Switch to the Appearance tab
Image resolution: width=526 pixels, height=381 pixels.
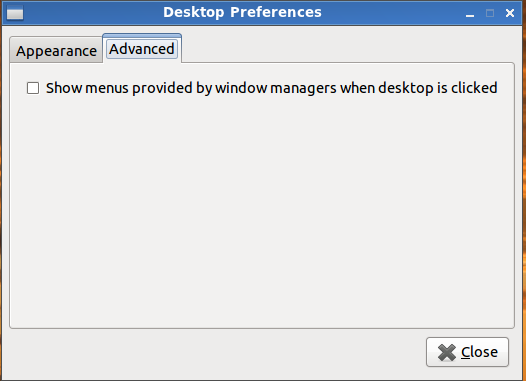pyautogui.click(x=56, y=51)
